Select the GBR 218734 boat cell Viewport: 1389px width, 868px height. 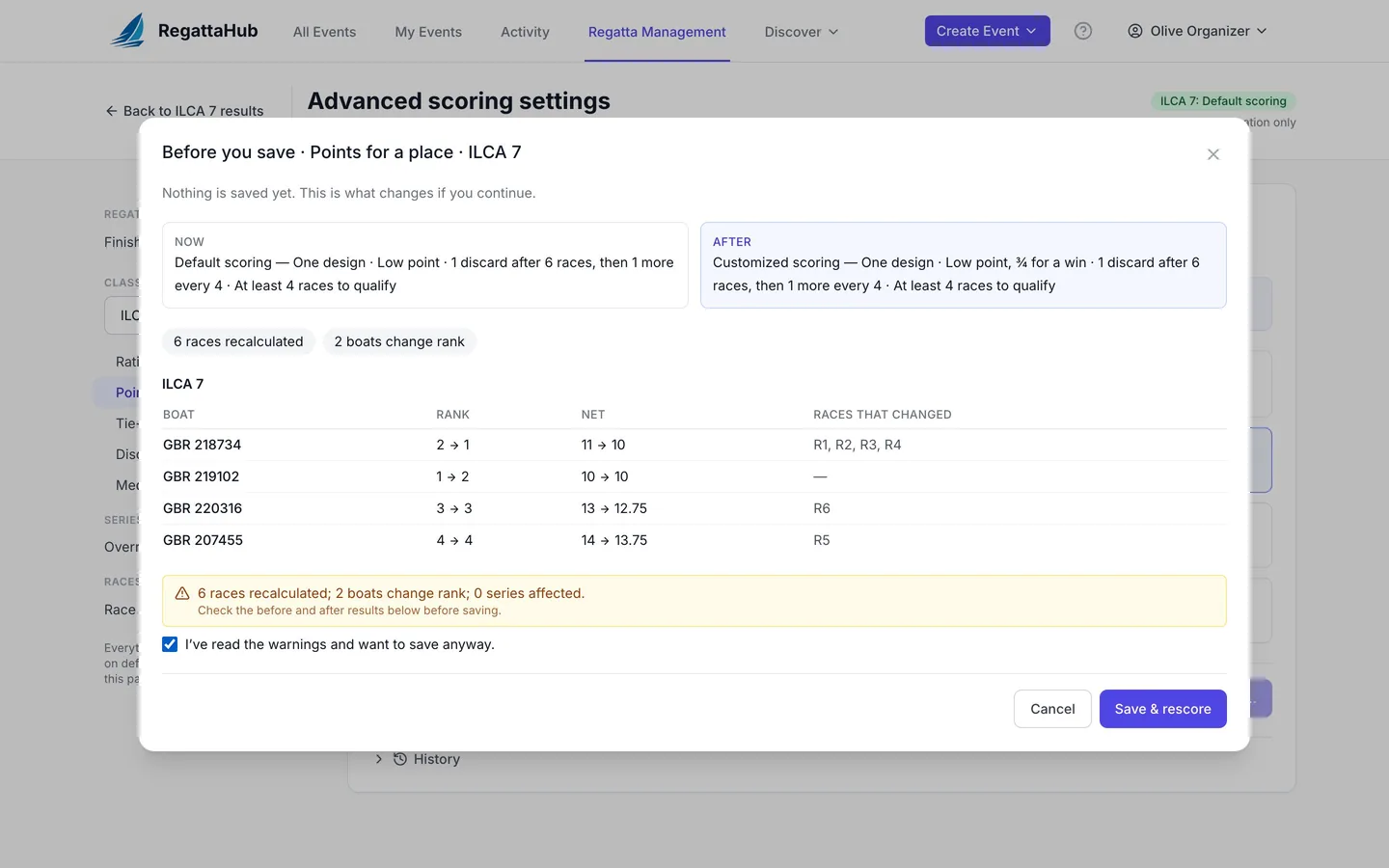coord(203,445)
